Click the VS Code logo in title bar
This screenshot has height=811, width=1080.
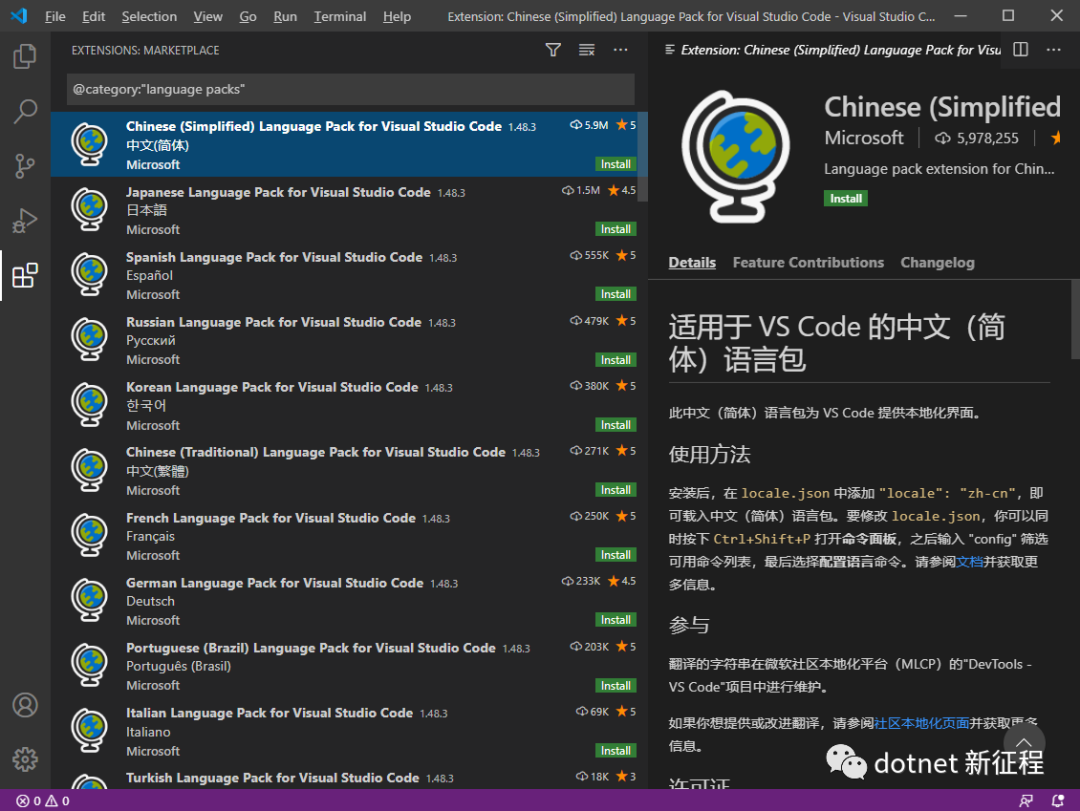(x=19, y=15)
